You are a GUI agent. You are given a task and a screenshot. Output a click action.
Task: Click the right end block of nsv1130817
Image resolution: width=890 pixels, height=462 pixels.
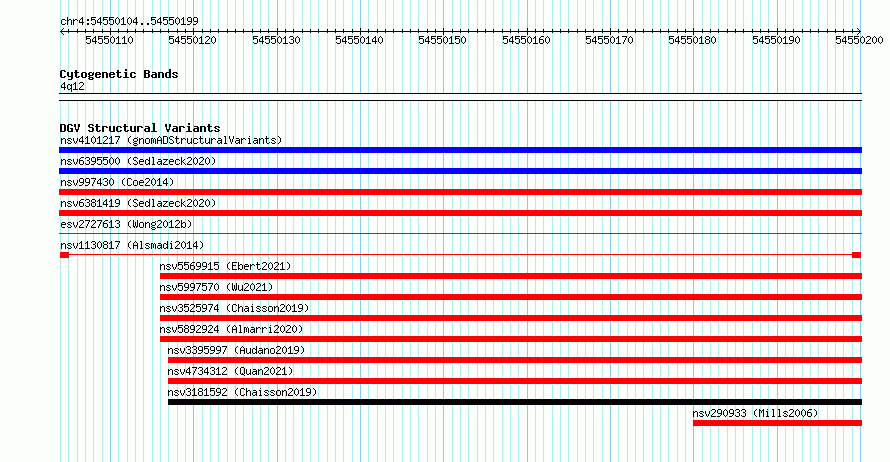pyautogui.click(x=857, y=255)
